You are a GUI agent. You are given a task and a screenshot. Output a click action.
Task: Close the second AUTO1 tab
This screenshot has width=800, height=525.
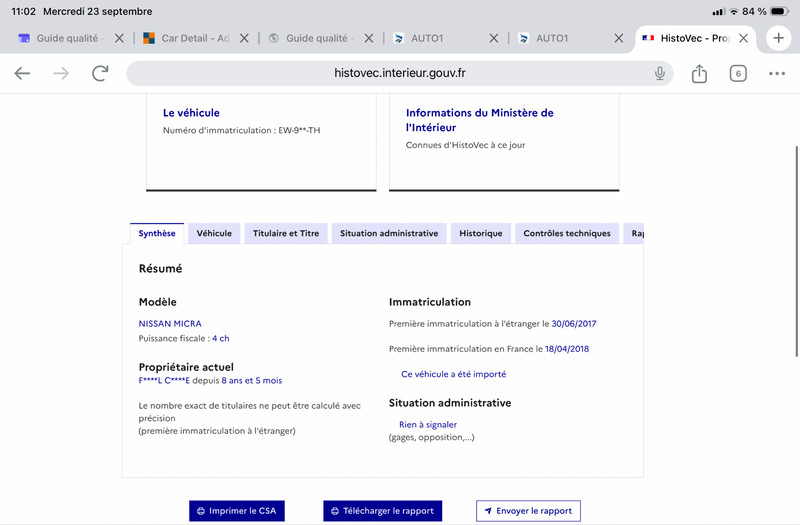click(x=618, y=38)
